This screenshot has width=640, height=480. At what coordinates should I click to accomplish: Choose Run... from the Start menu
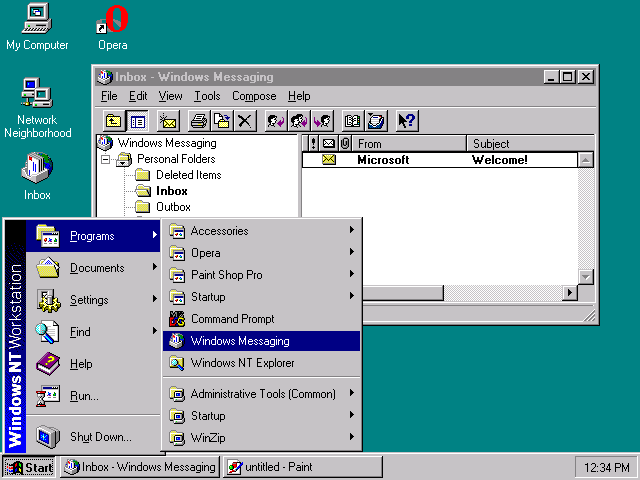93,396
